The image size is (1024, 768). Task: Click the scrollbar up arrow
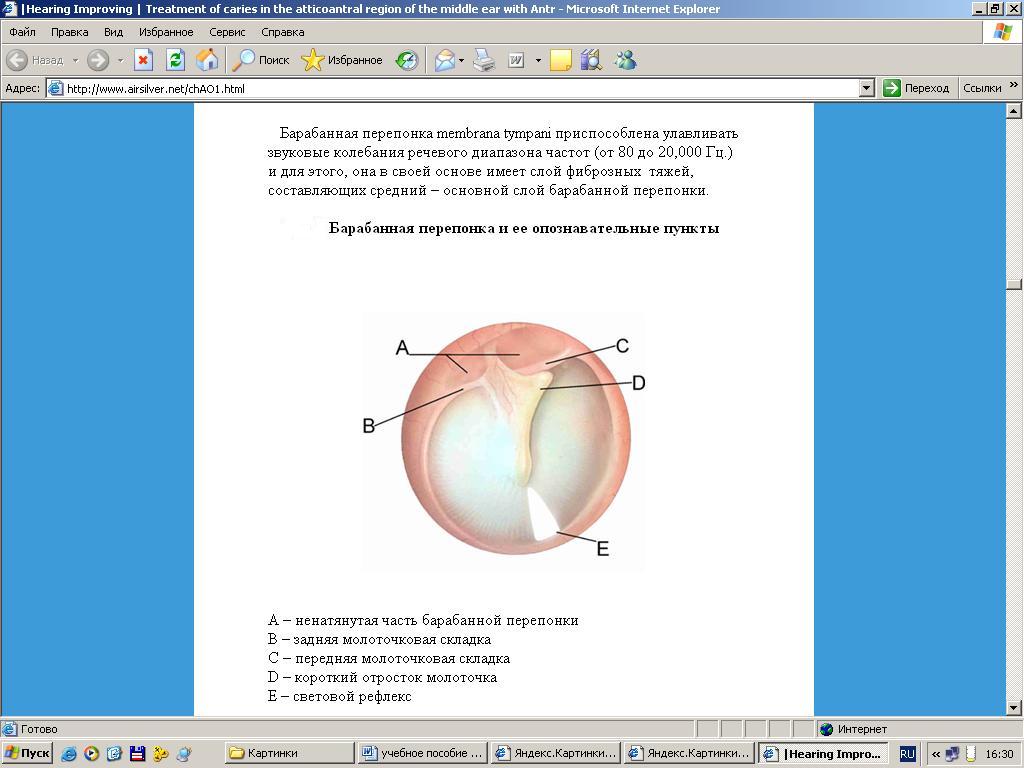(1014, 111)
